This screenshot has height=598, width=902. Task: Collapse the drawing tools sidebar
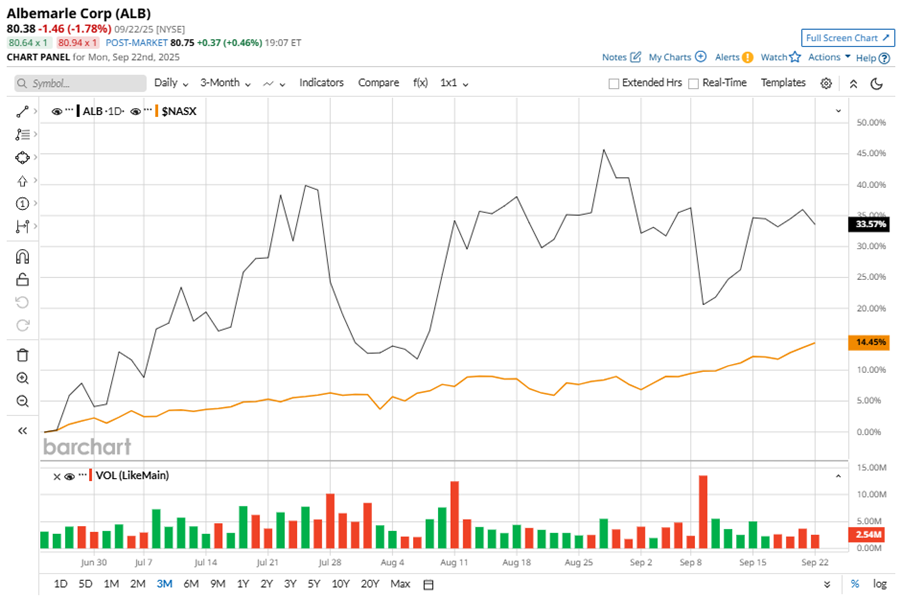pyautogui.click(x=22, y=431)
